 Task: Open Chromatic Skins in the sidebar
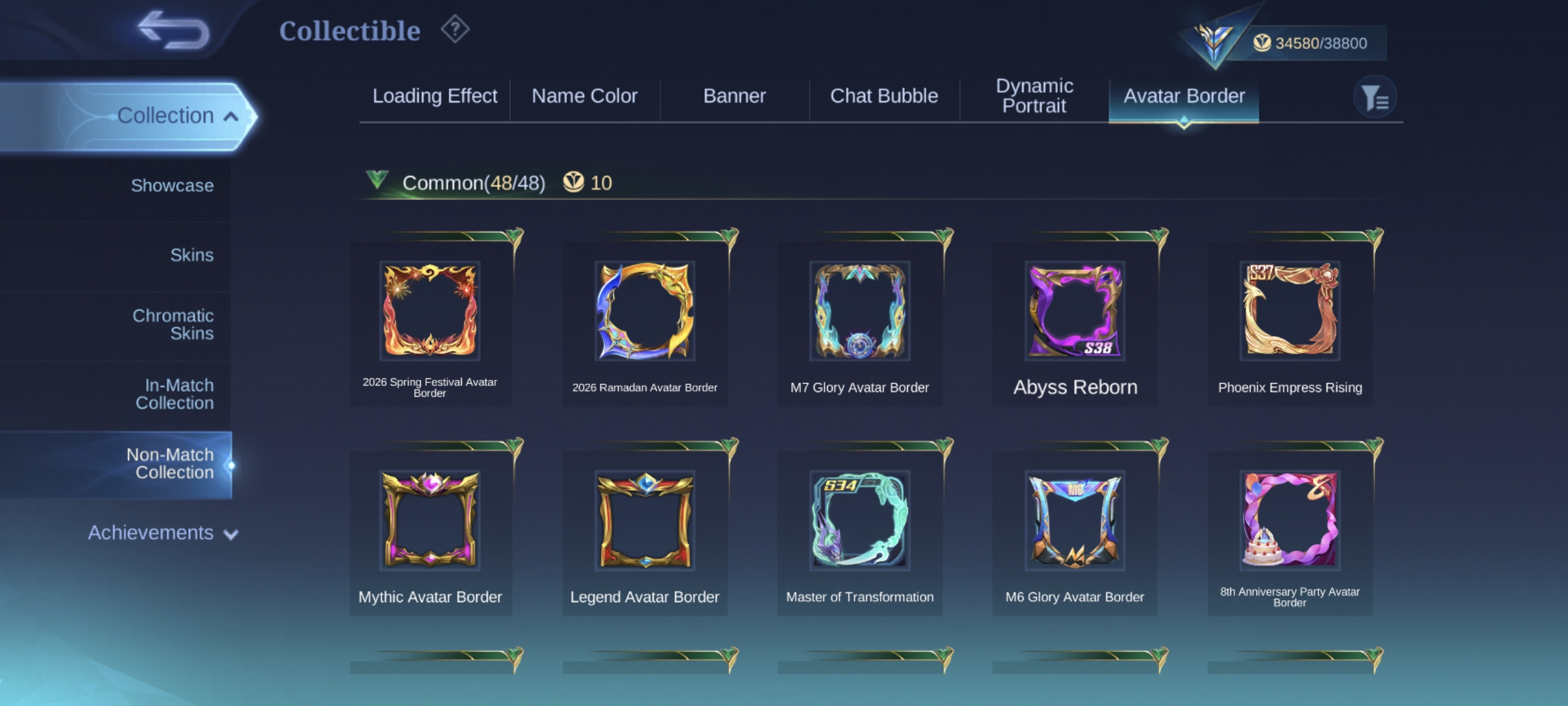pos(173,324)
